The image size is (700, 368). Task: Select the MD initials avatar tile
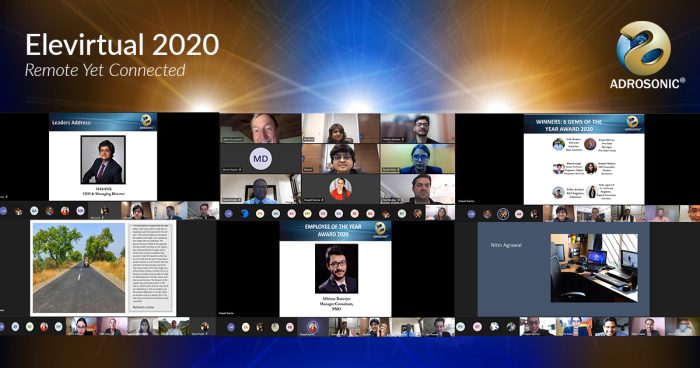[261, 159]
